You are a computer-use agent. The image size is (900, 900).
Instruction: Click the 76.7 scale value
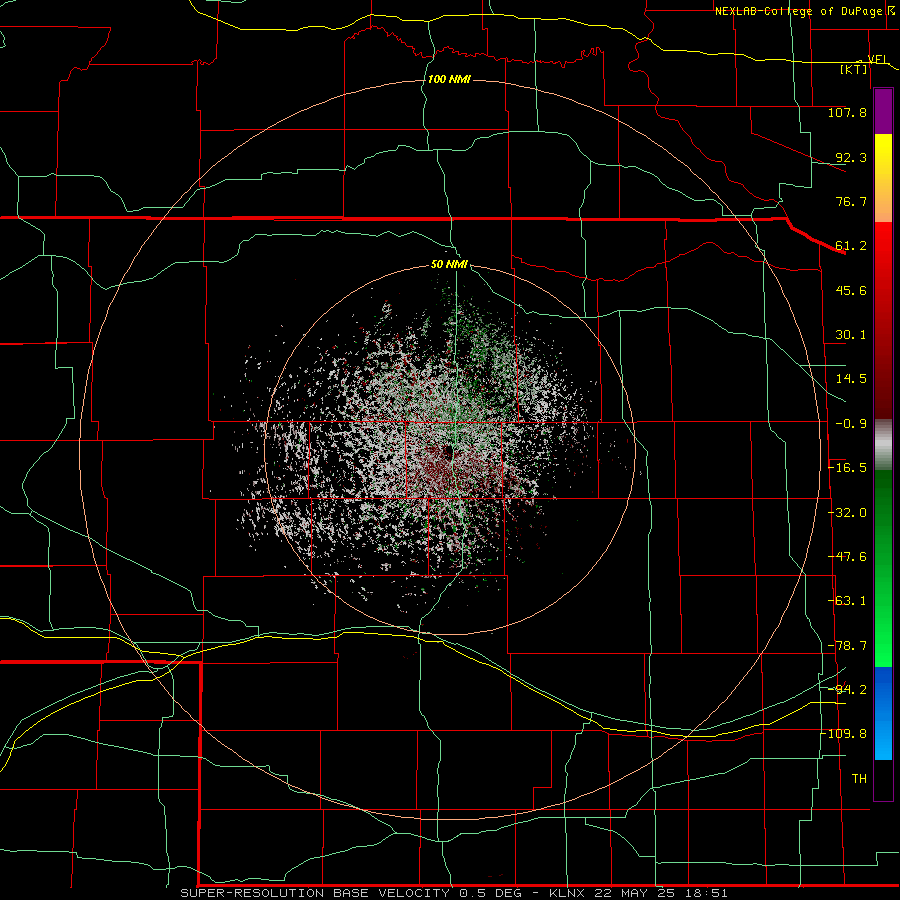[x=851, y=201]
